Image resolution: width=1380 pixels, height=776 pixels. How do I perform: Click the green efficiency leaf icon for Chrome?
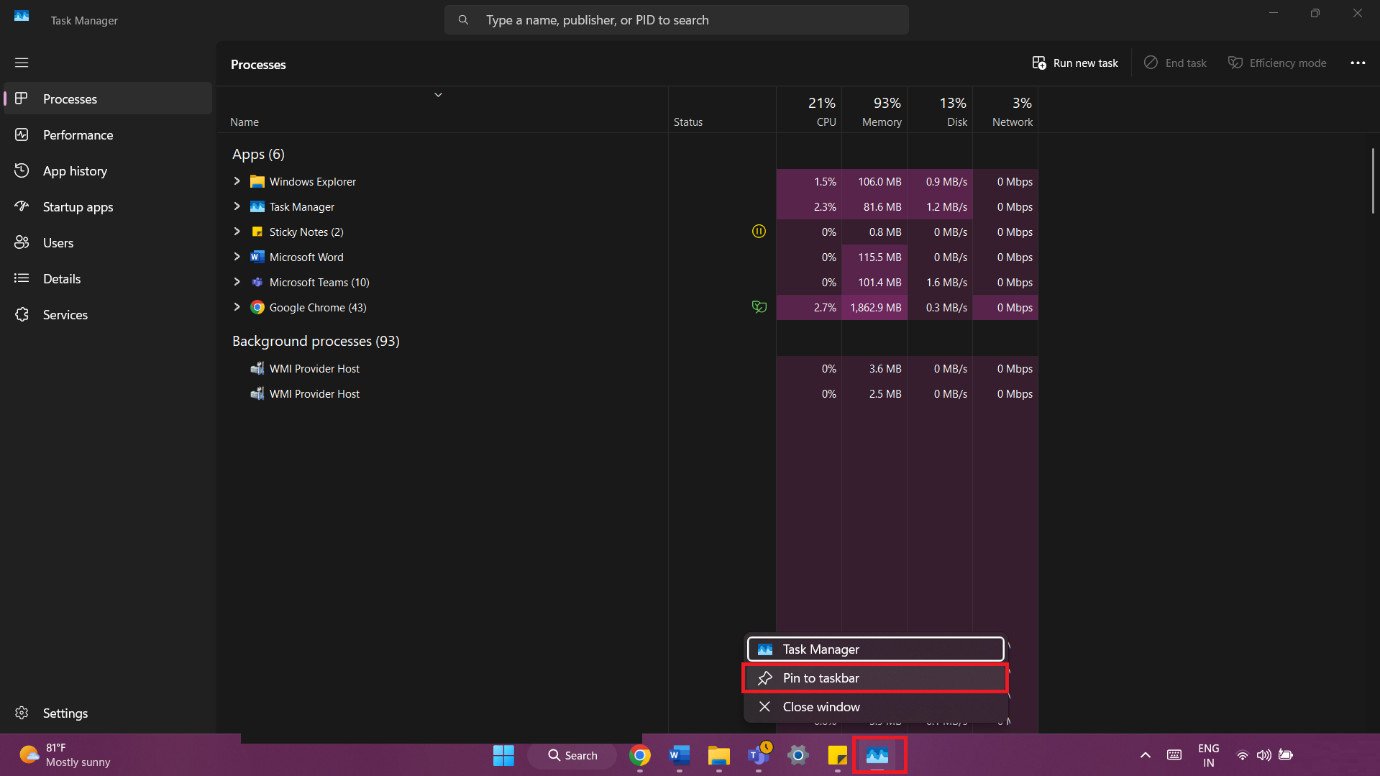pos(759,307)
